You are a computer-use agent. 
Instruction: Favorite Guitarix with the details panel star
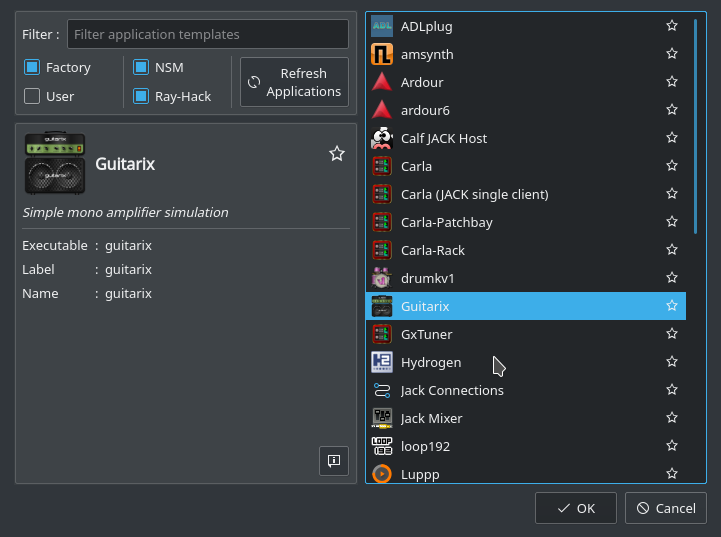point(337,154)
